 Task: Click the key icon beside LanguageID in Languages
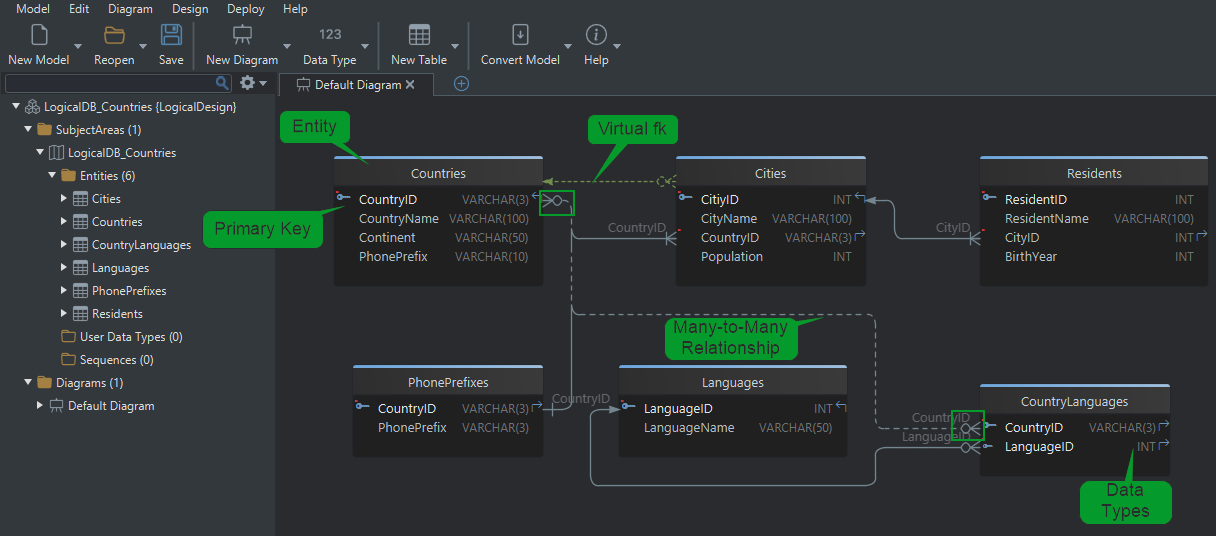tap(628, 406)
